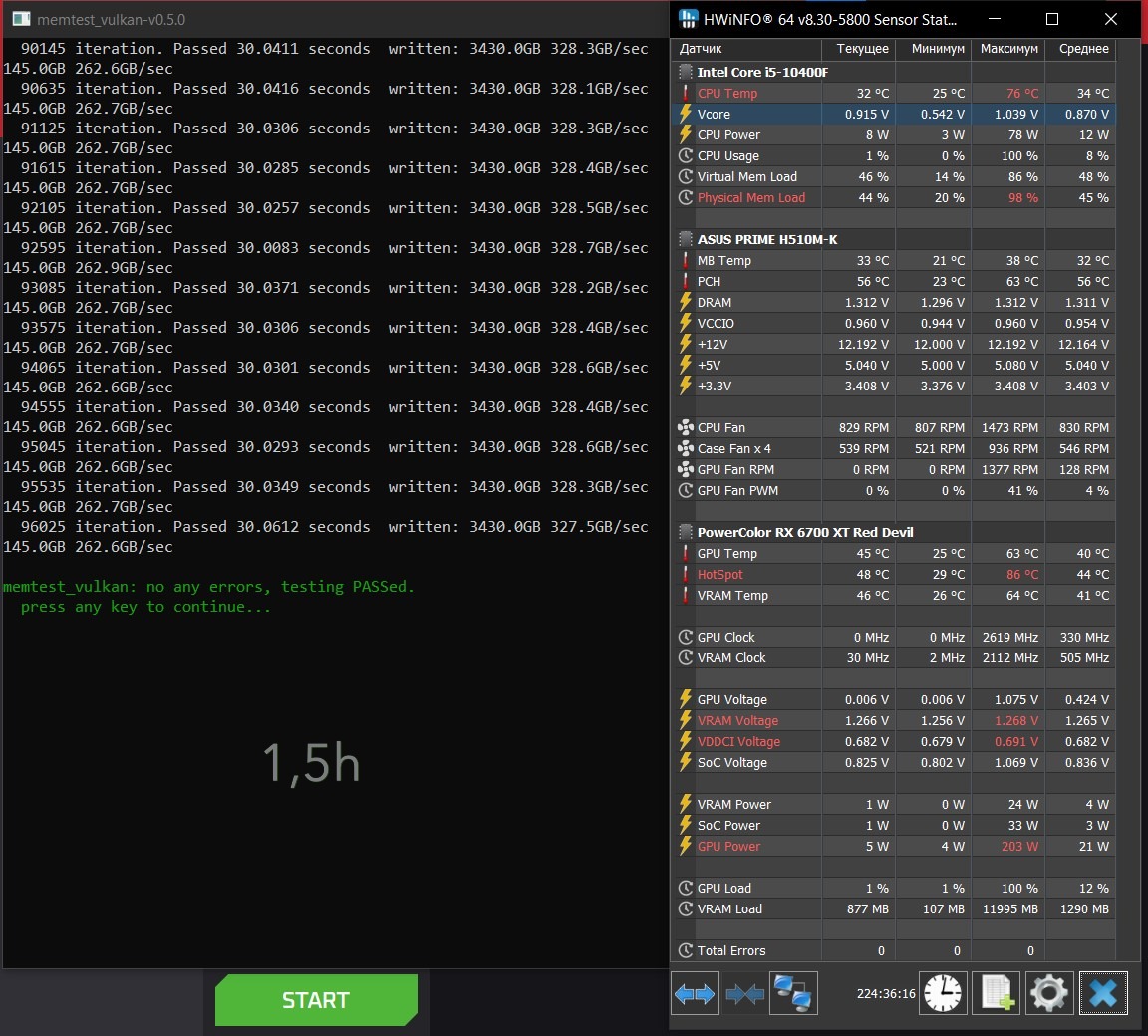Click the 203 W GPU Power maximum value

pos(1019,846)
